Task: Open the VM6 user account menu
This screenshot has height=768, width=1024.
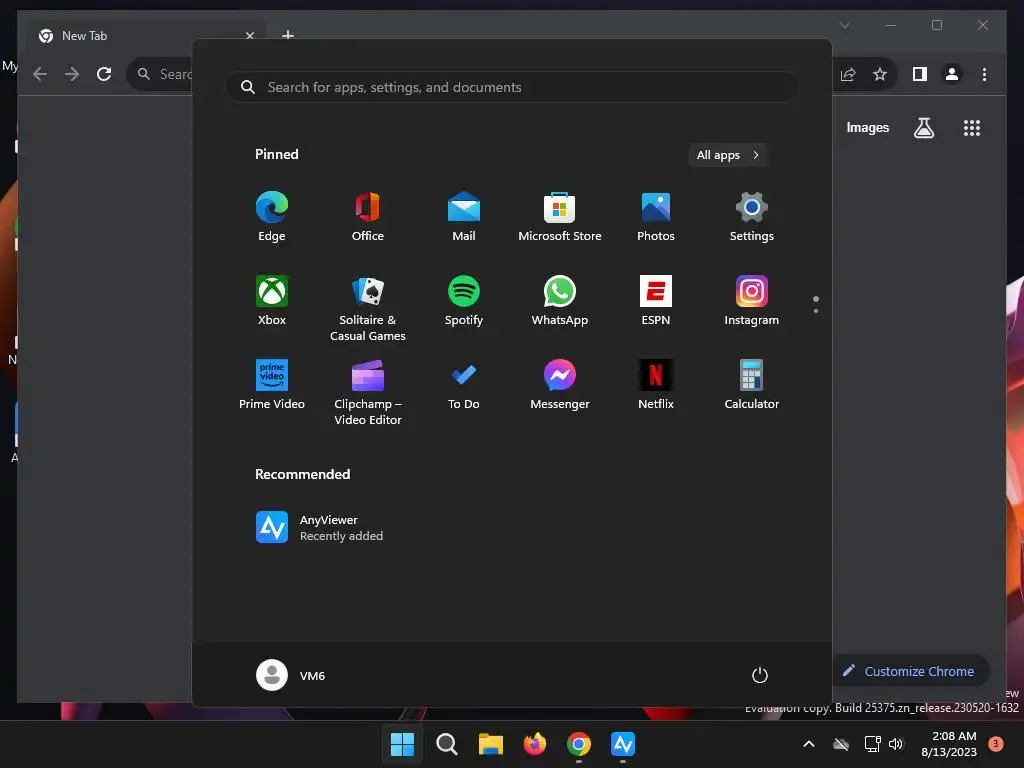Action: 291,675
